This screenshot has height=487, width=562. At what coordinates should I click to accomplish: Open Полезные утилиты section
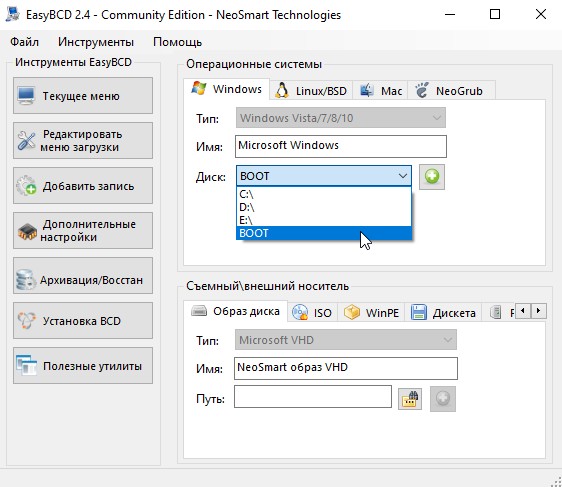point(83,366)
